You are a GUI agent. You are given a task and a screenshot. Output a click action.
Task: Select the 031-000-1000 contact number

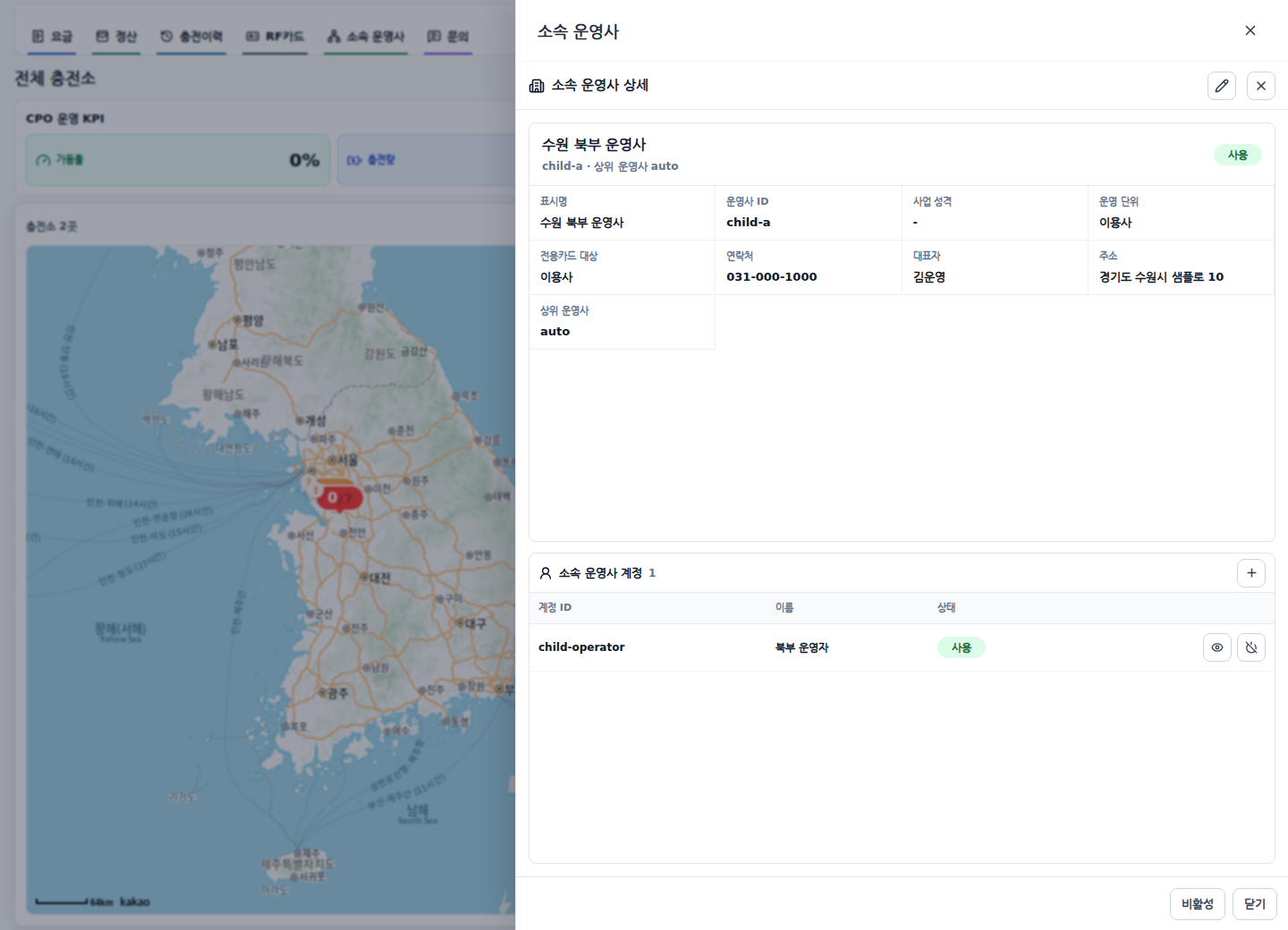(771, 277)
